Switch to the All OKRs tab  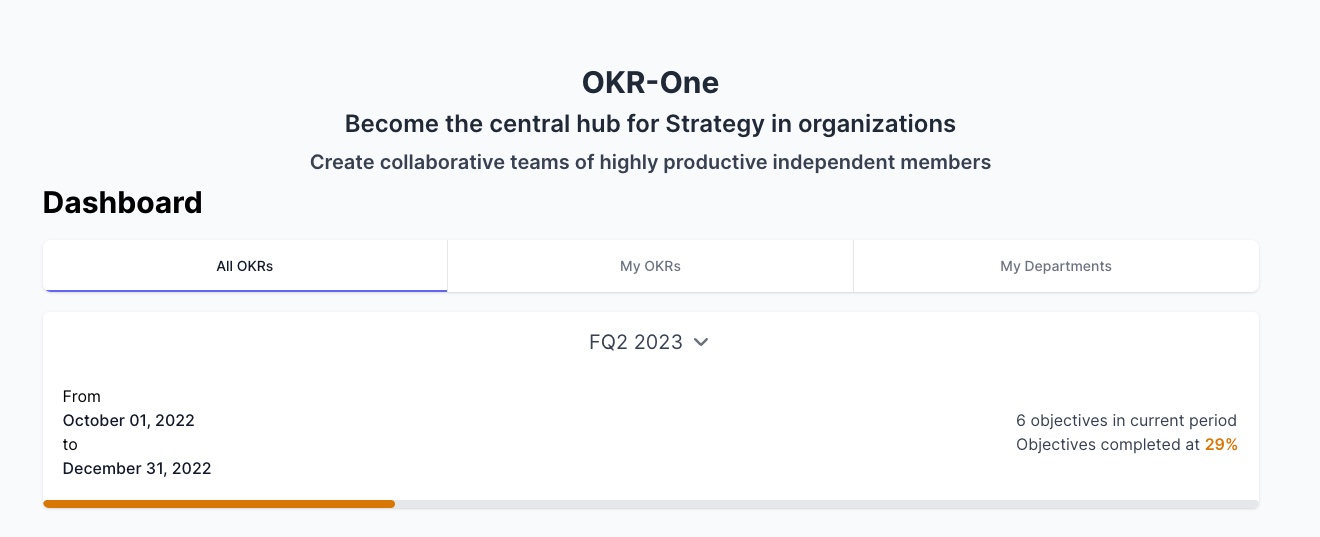[x=245, y=266]
